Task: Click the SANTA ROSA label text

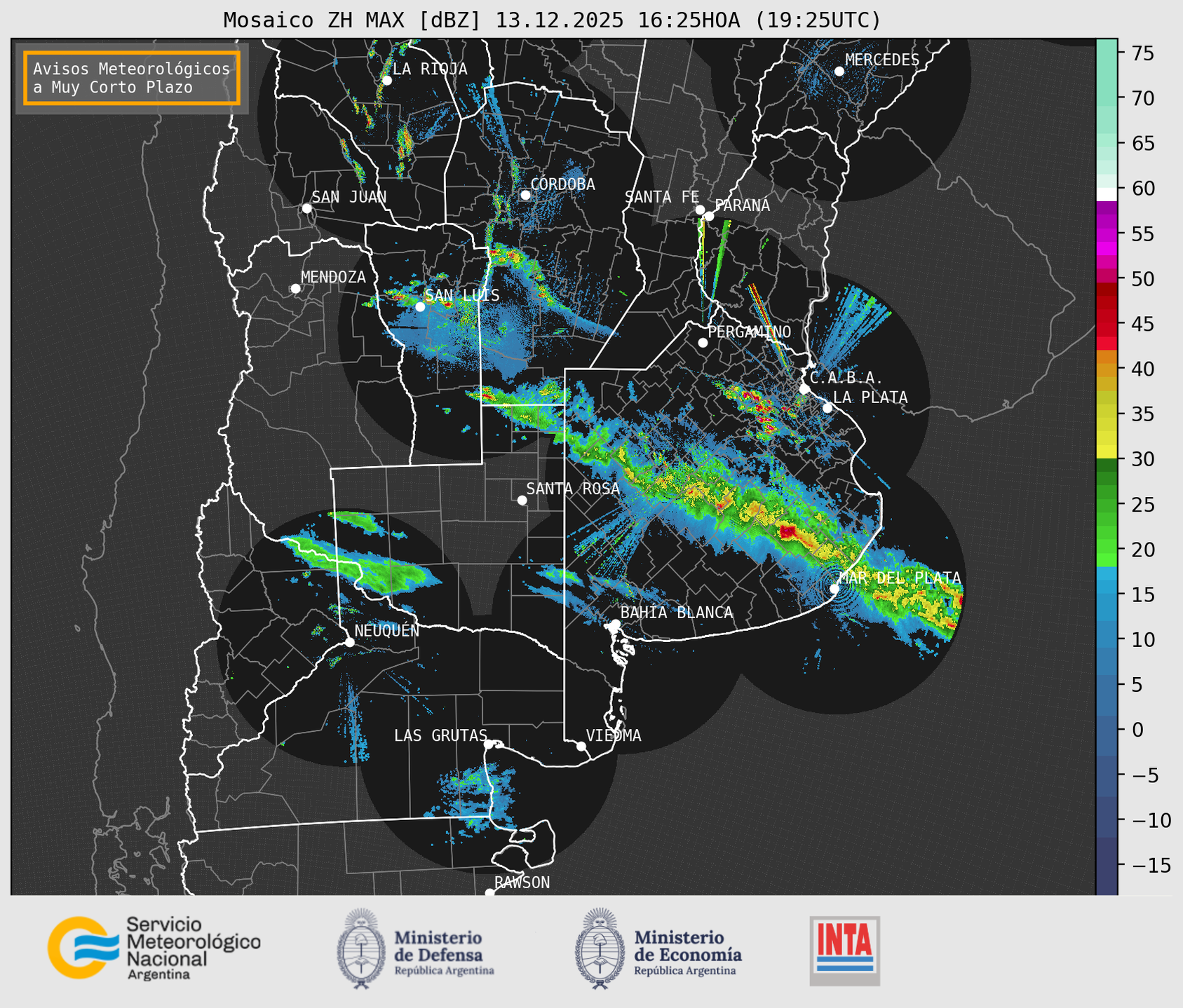Action: [573, 489]
